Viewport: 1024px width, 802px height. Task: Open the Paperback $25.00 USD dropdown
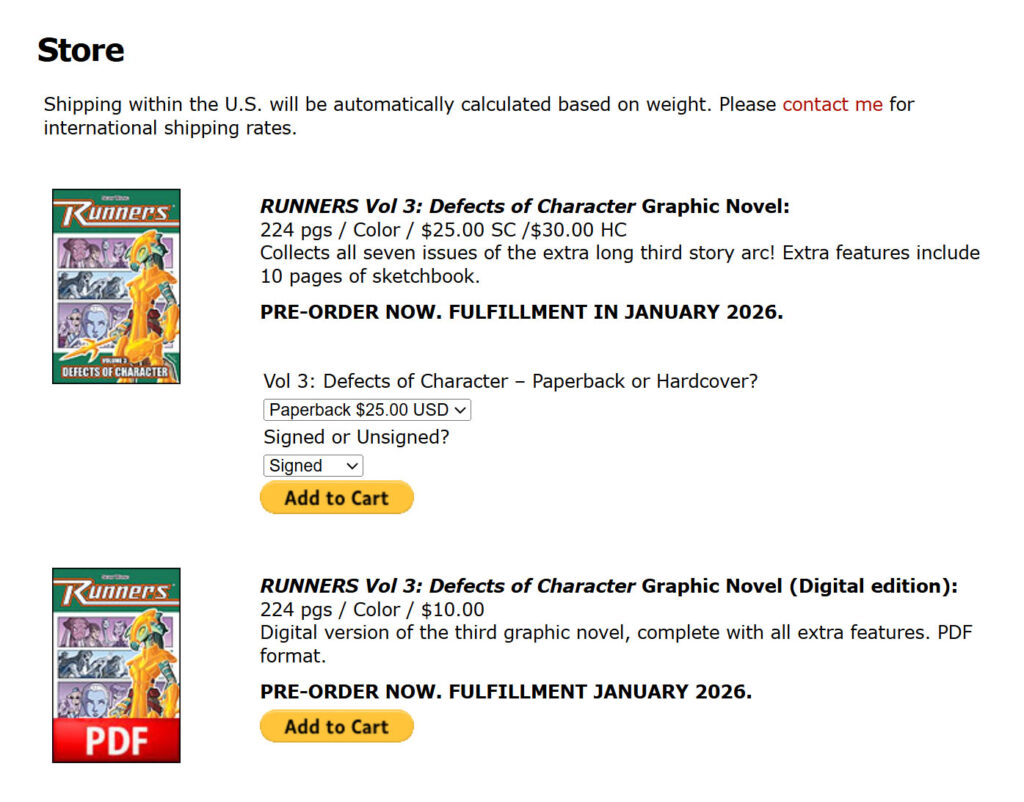[367, 410]
